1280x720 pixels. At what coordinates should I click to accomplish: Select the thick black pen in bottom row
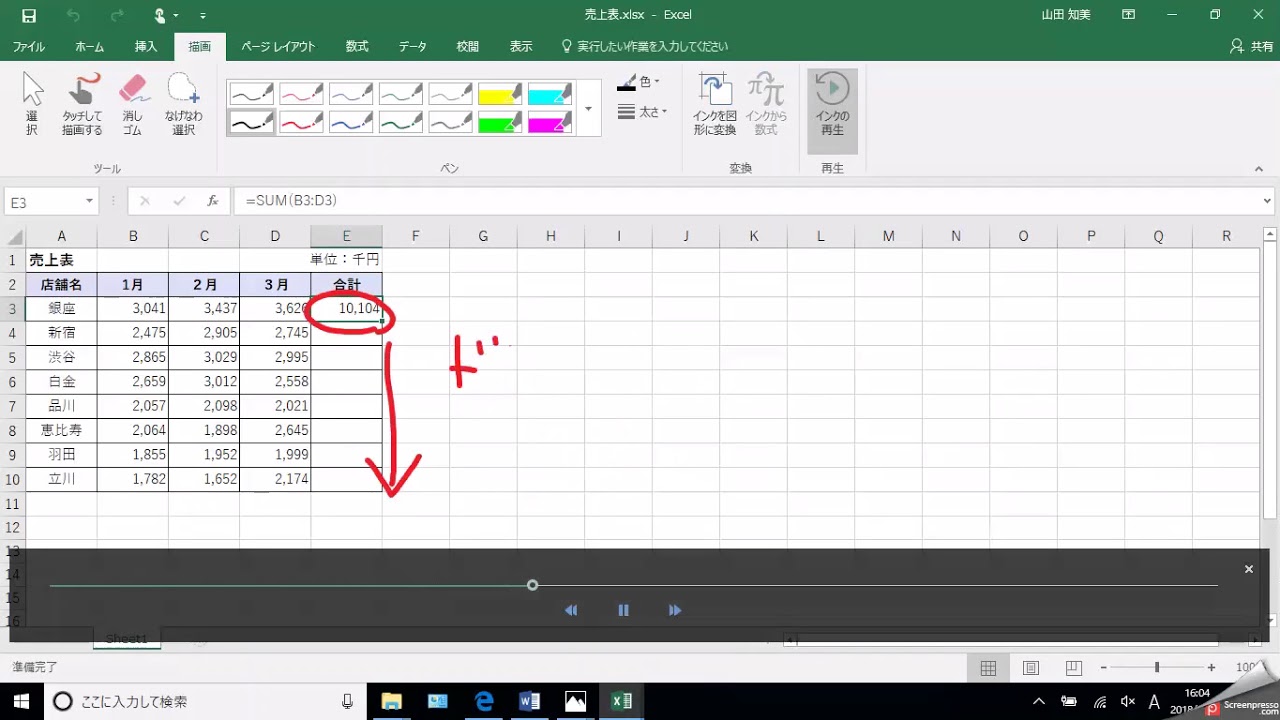pos(251,122)
